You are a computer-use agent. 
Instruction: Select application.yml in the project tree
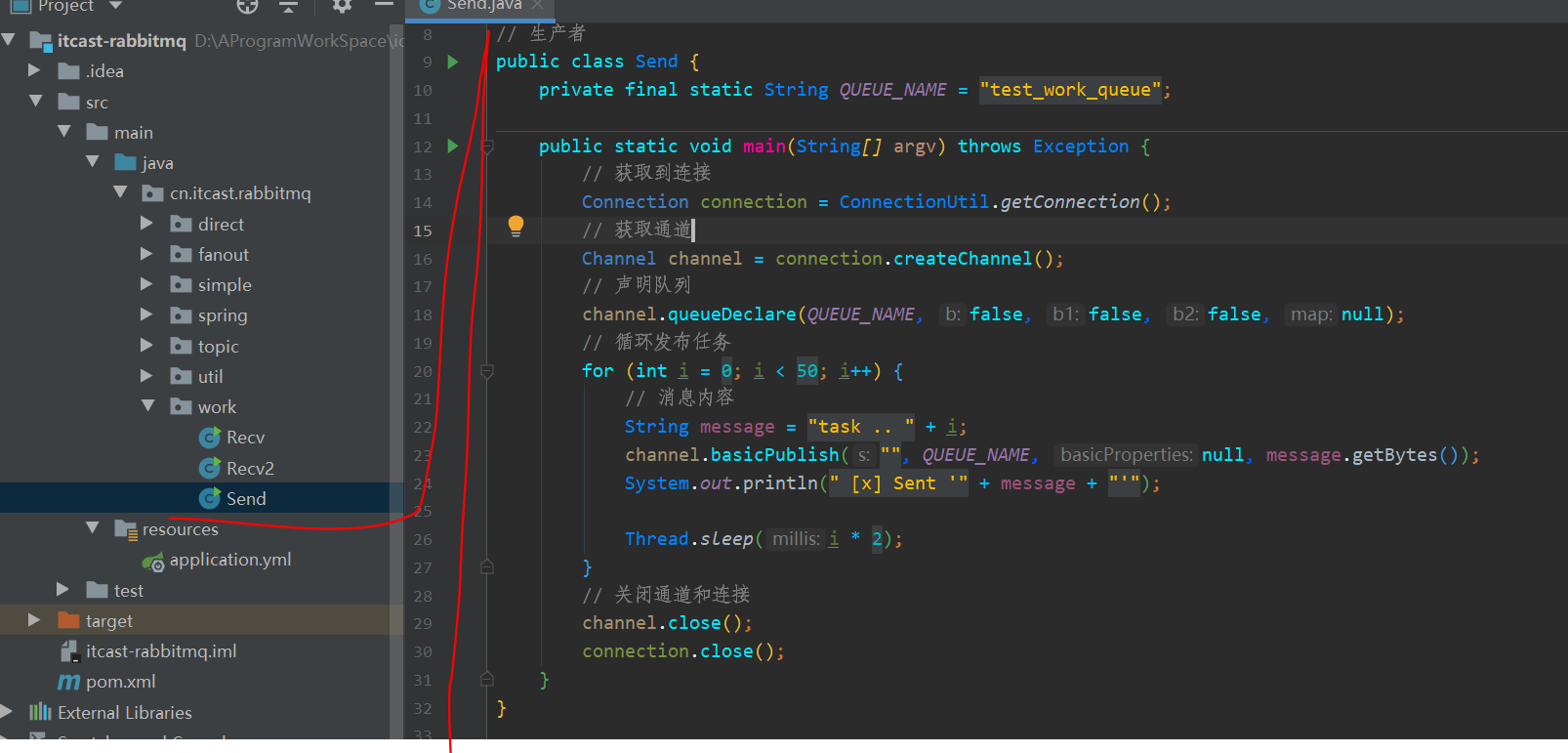pyautogui.click(x=230, y=560)
